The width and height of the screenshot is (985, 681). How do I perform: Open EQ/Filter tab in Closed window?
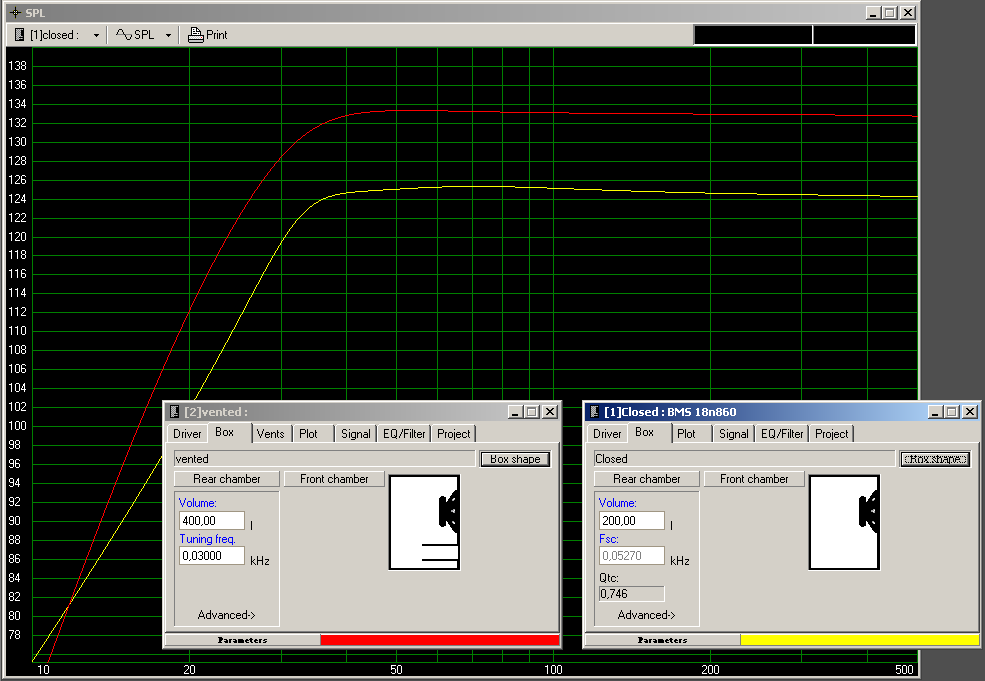[x=782, y=433]
